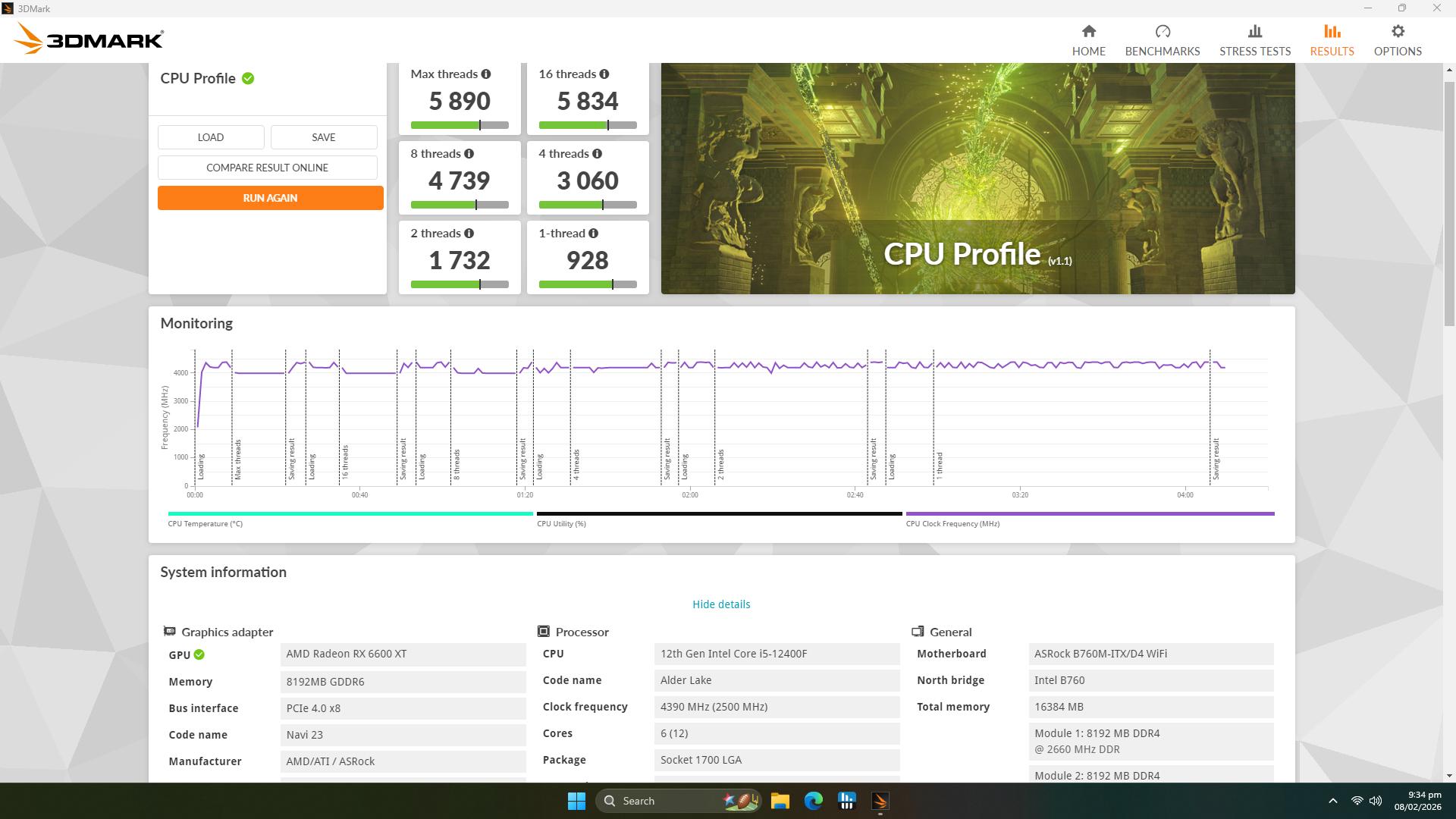Go to the Benchmarks gauge icon
Screen dimensions: 1456x819
(x=1163, y=31)
